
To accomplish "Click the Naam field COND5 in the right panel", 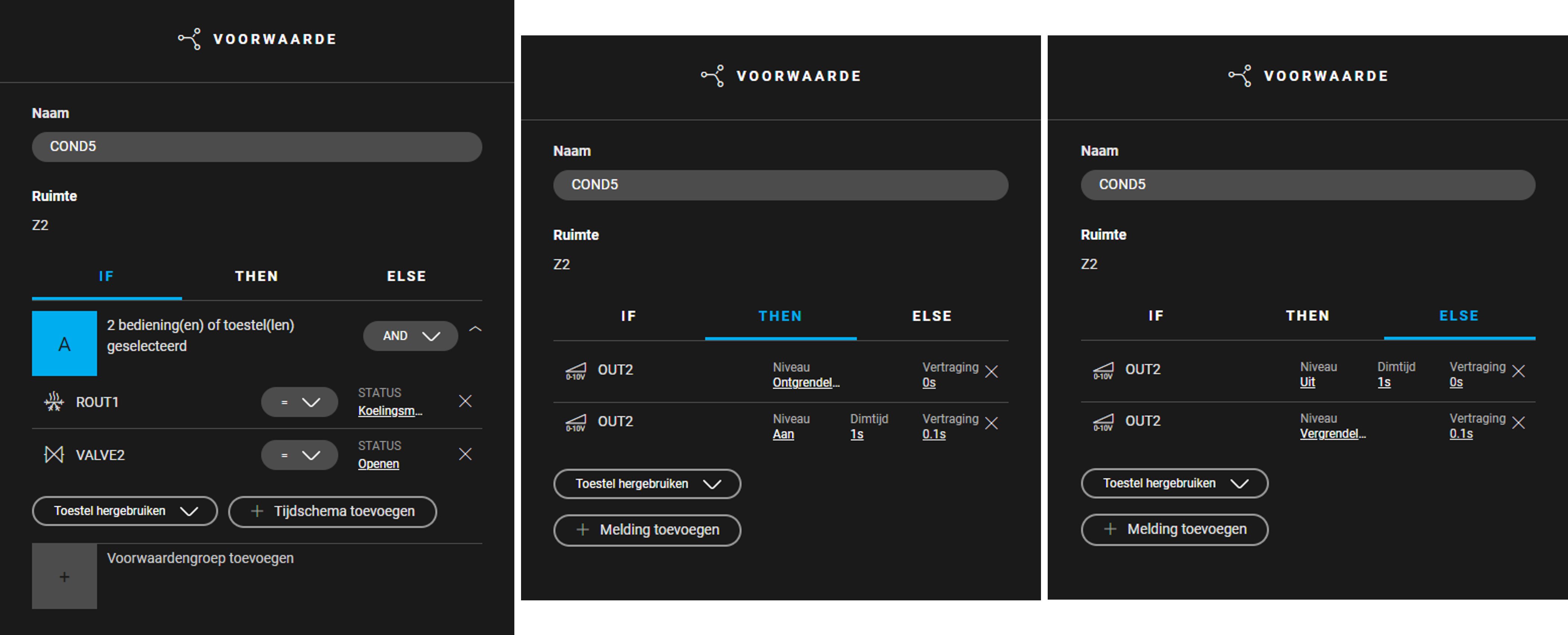I will (1308, 185).
